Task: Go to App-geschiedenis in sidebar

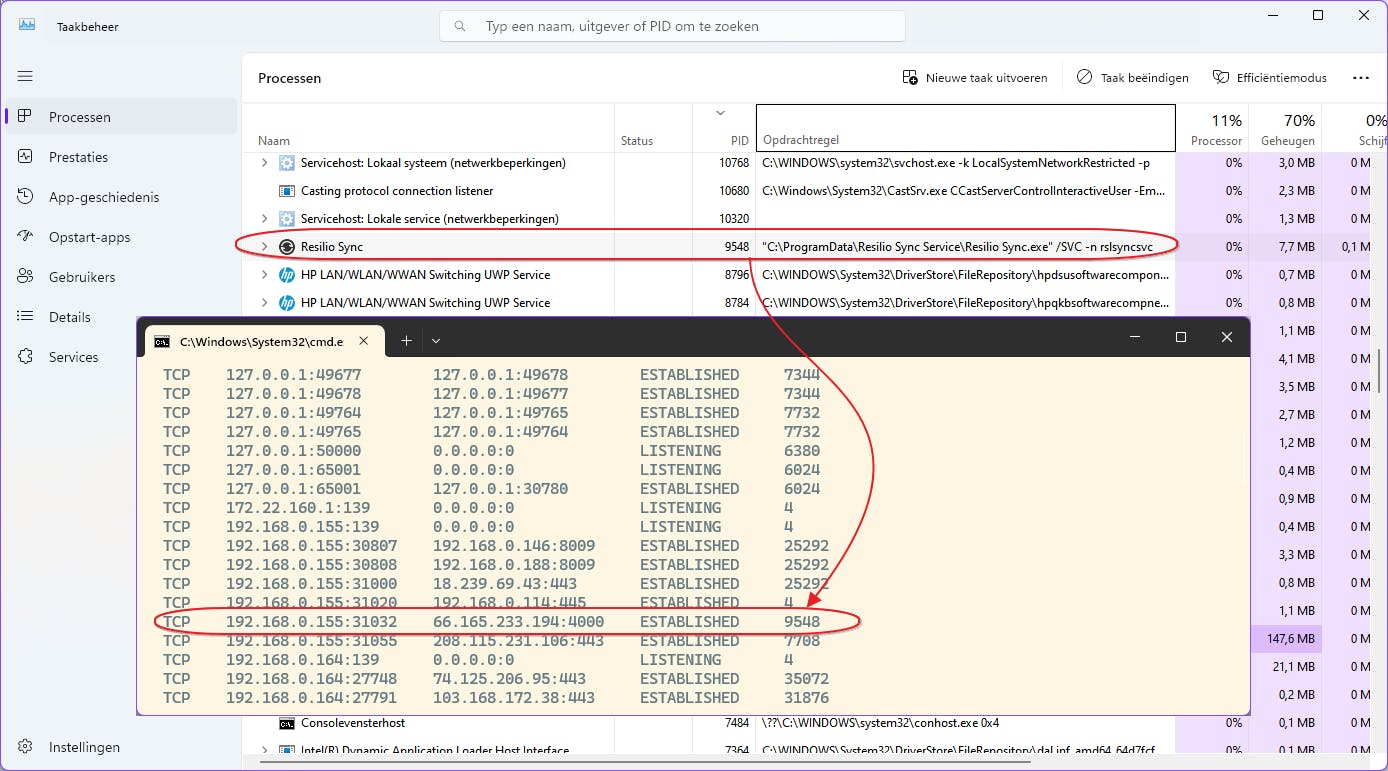Action: [x=103, y=197]
